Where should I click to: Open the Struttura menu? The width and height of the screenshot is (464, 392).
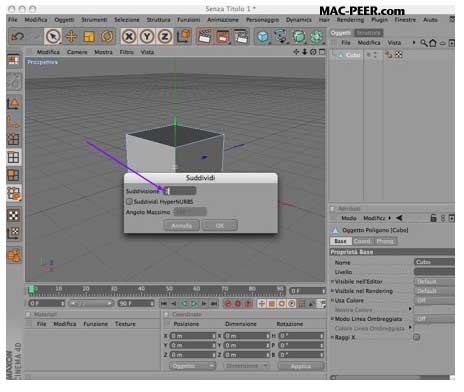coord(158,20)
